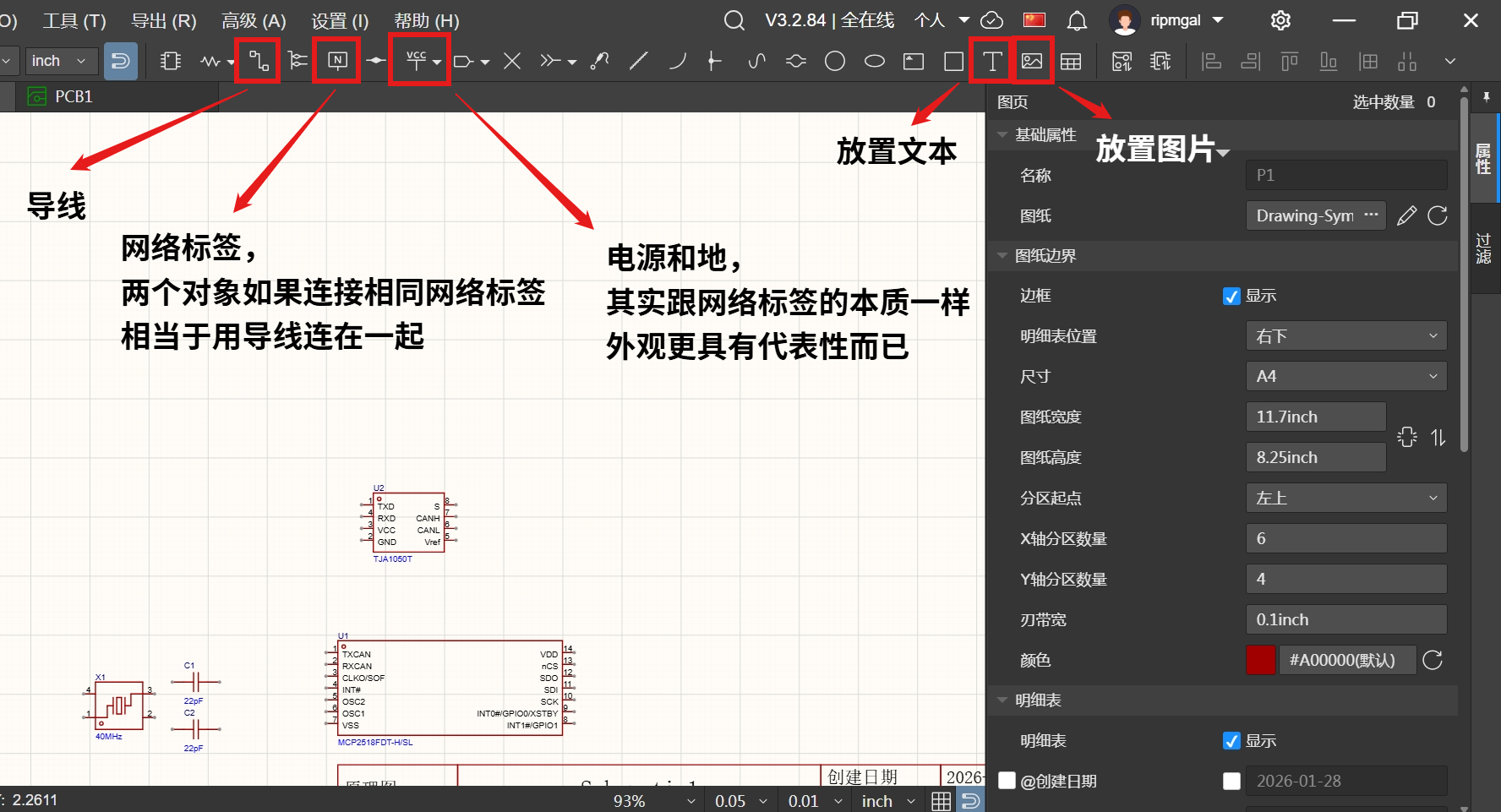The width and height of the screenshot is (1501, 812).
Task: Open the 明细表位置 dropdown showing 右下
Action: (x=1345, y=335)
